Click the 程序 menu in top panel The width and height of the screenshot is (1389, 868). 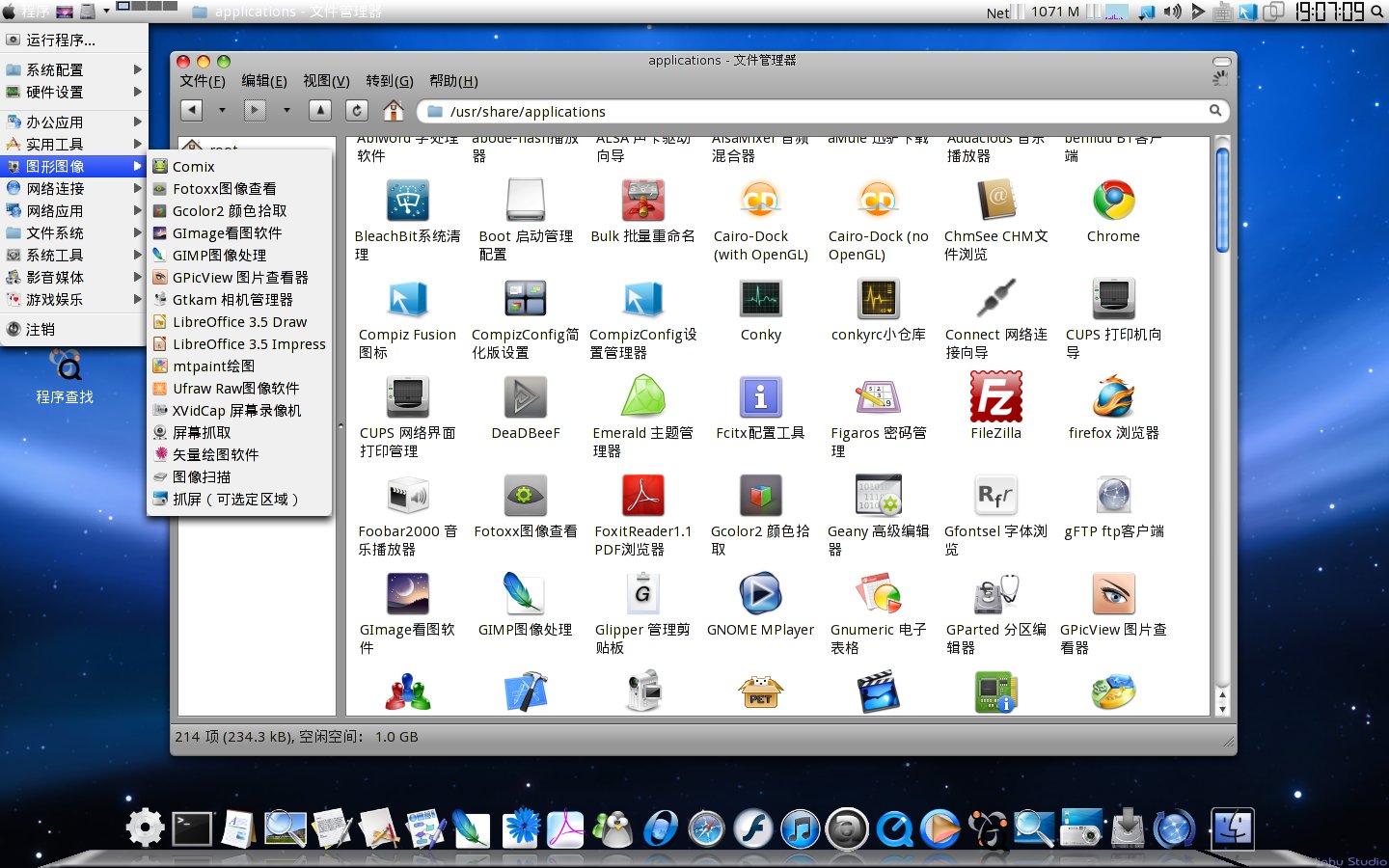26,12
